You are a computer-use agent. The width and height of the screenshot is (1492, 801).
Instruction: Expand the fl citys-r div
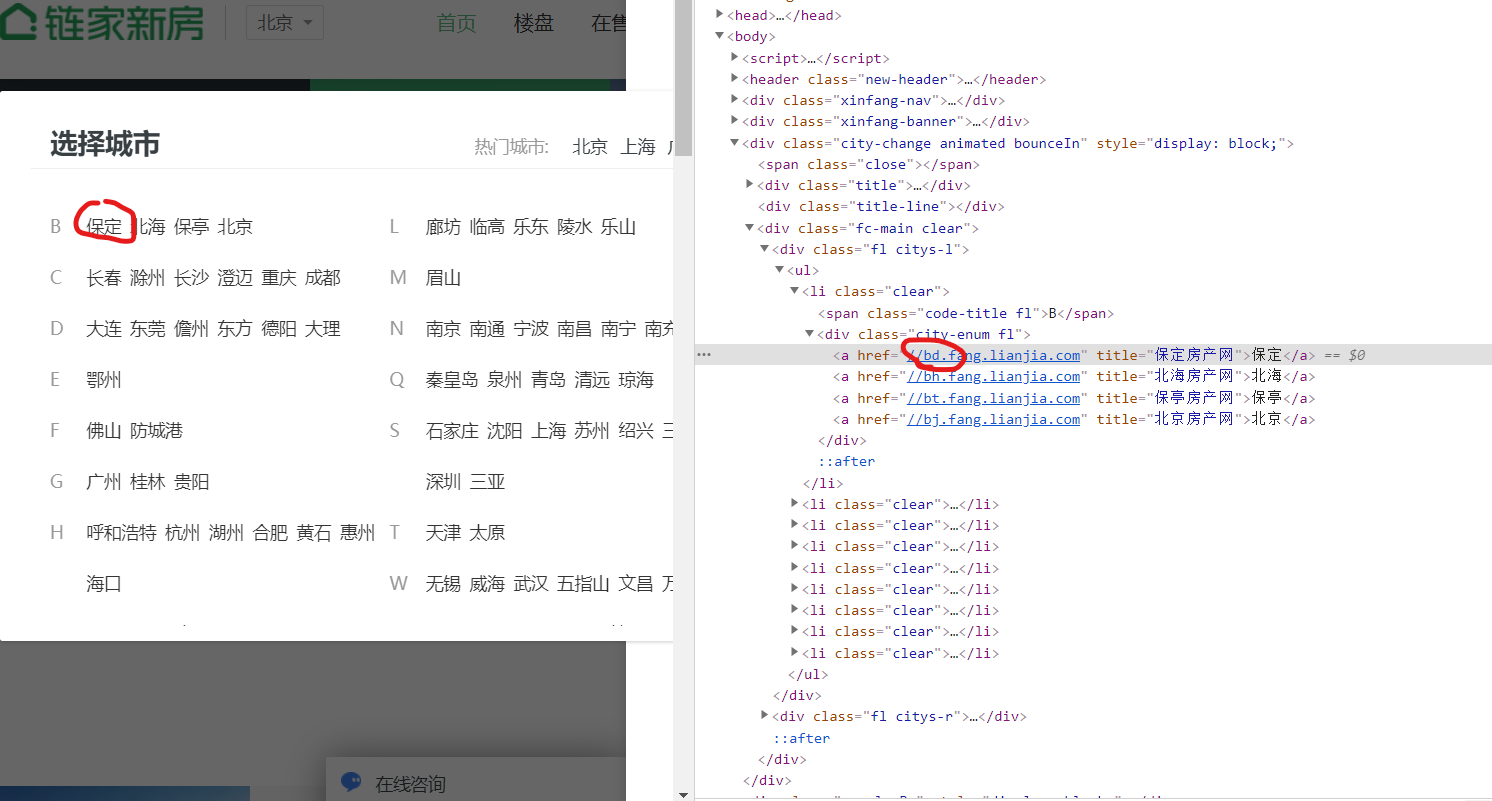(x=765, y=716)
